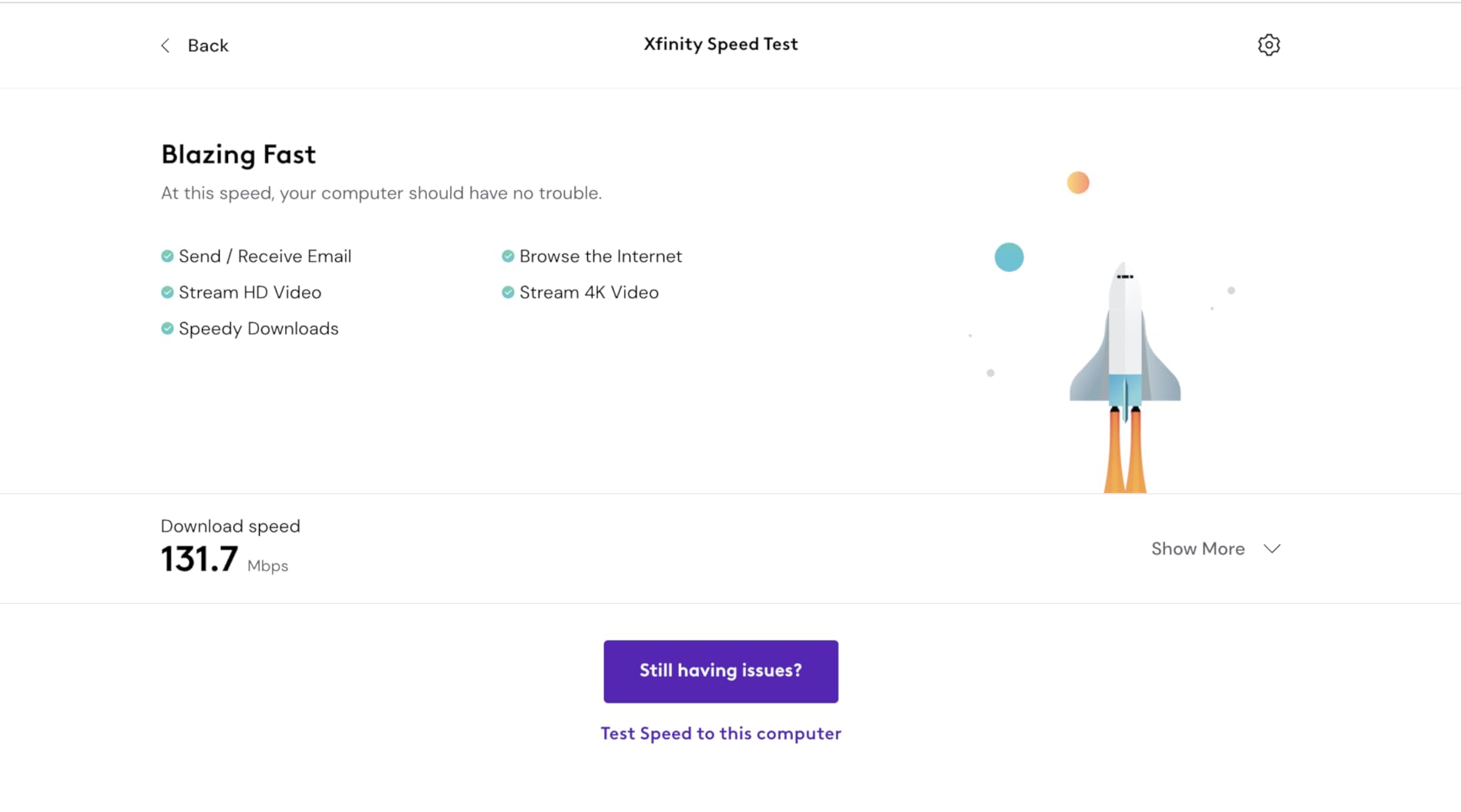Collapse results using the downward chevron
1461x812 pixels.
(x=1271, y=549)
